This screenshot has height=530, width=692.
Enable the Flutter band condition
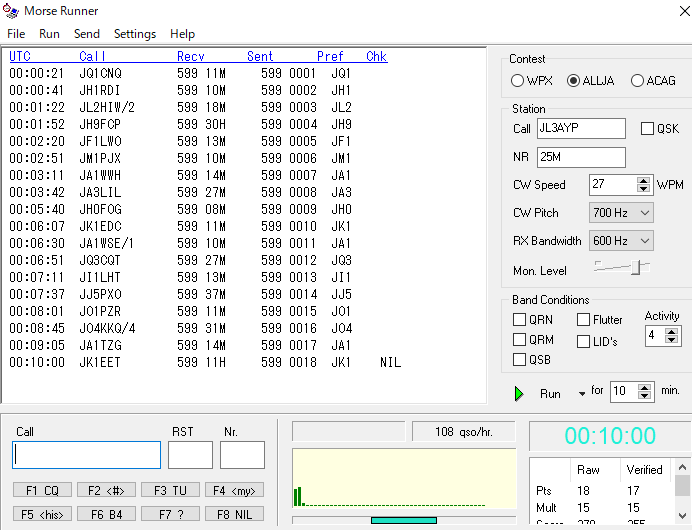[x=583, y=320]
